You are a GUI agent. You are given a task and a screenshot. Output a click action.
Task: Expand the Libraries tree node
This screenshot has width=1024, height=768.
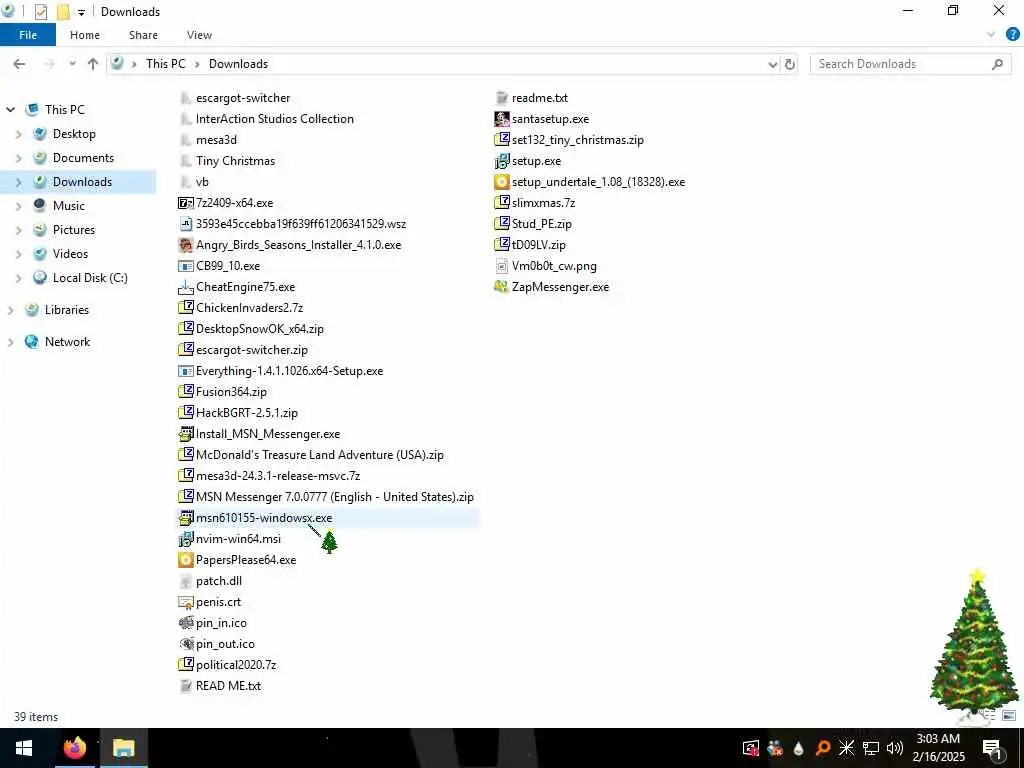pos(10,310)
